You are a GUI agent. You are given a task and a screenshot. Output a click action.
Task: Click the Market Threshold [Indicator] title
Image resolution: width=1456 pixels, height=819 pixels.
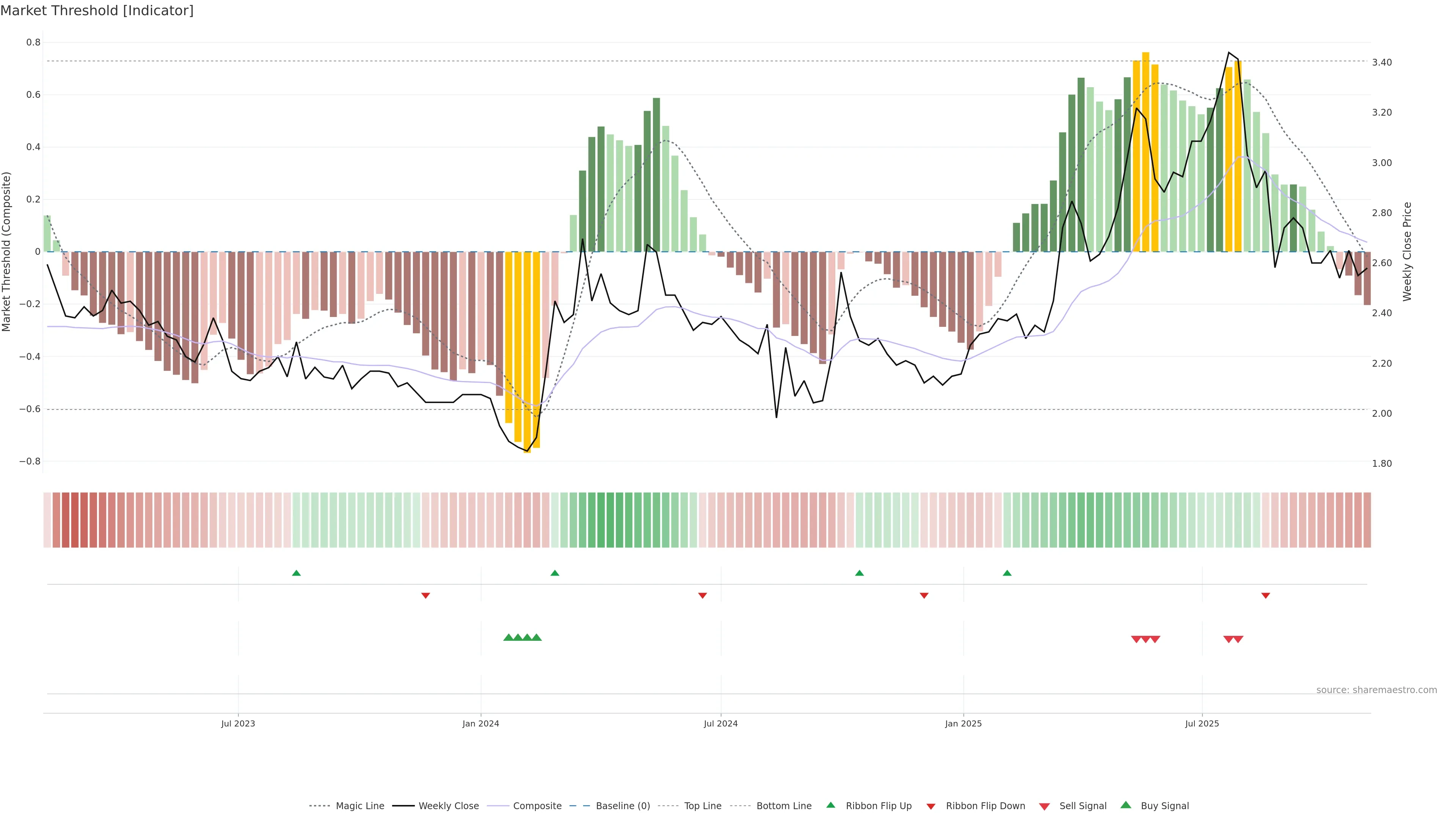point(97,11)
